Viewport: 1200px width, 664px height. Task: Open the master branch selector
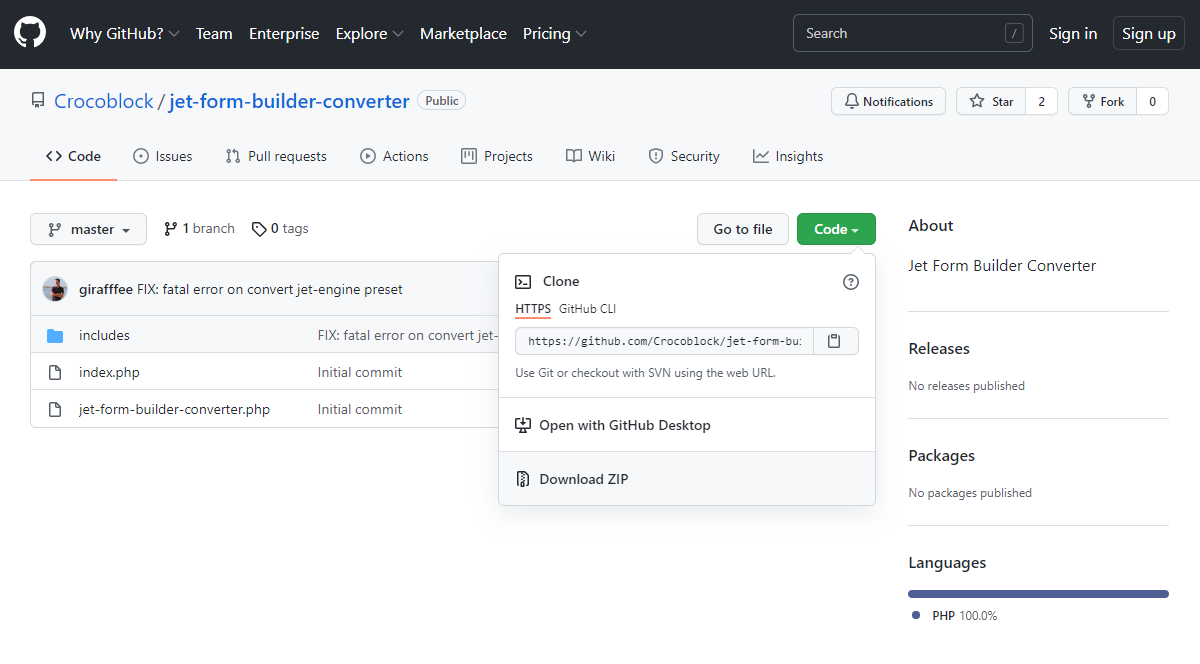tap(88, 229)
